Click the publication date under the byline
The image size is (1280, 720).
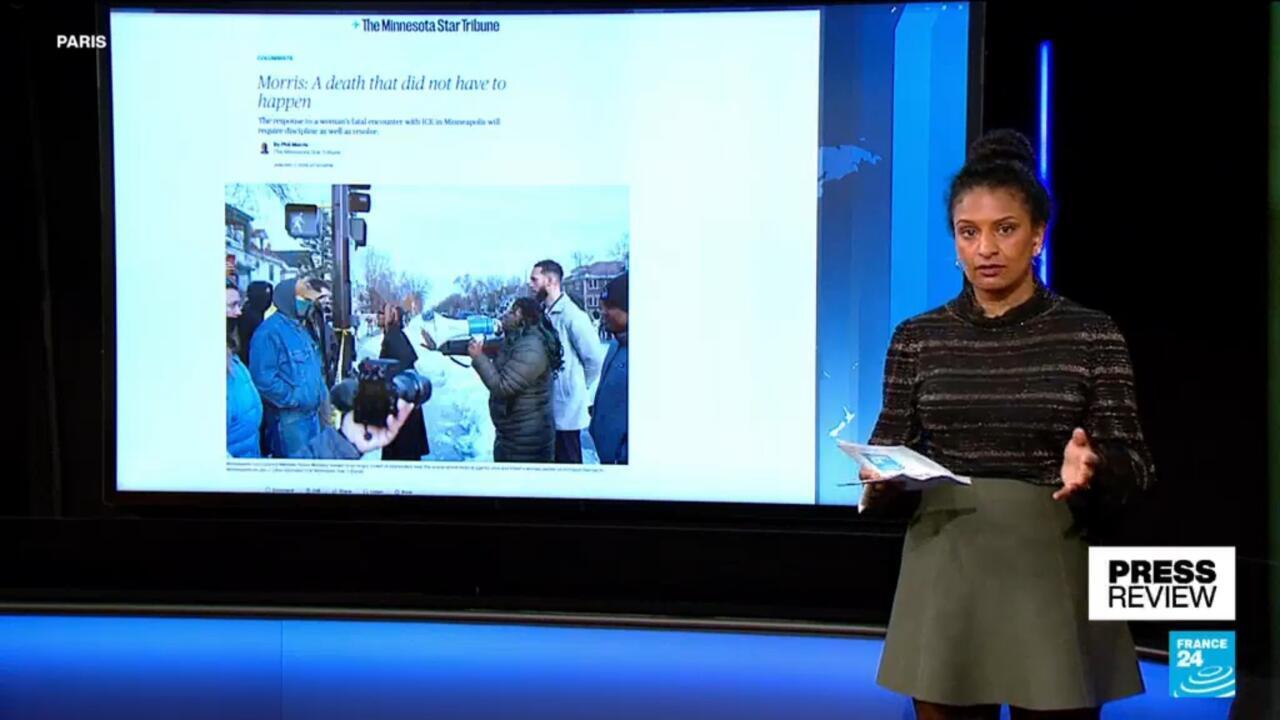(x=302, y=165)
